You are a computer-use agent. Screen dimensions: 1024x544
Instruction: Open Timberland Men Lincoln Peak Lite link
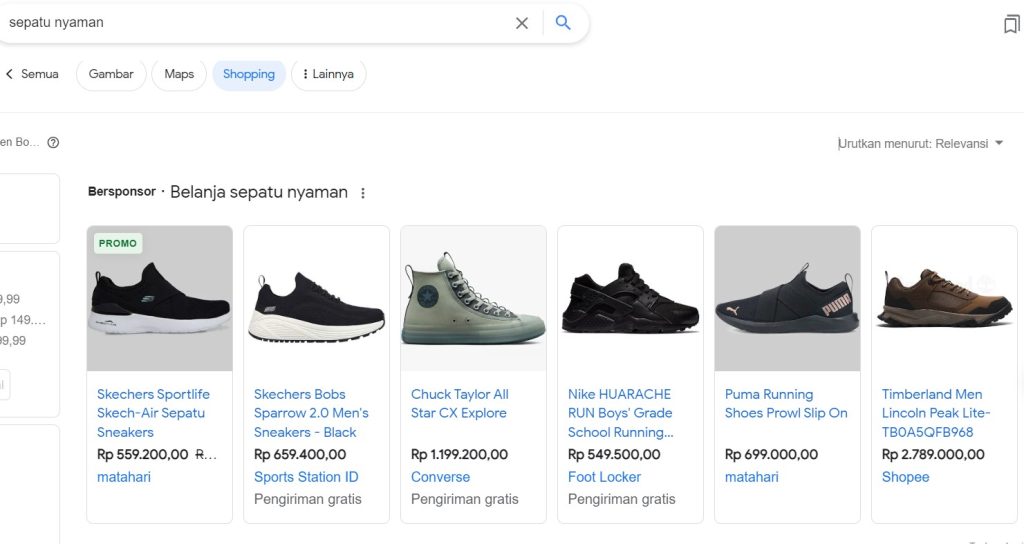click(936, 413)
